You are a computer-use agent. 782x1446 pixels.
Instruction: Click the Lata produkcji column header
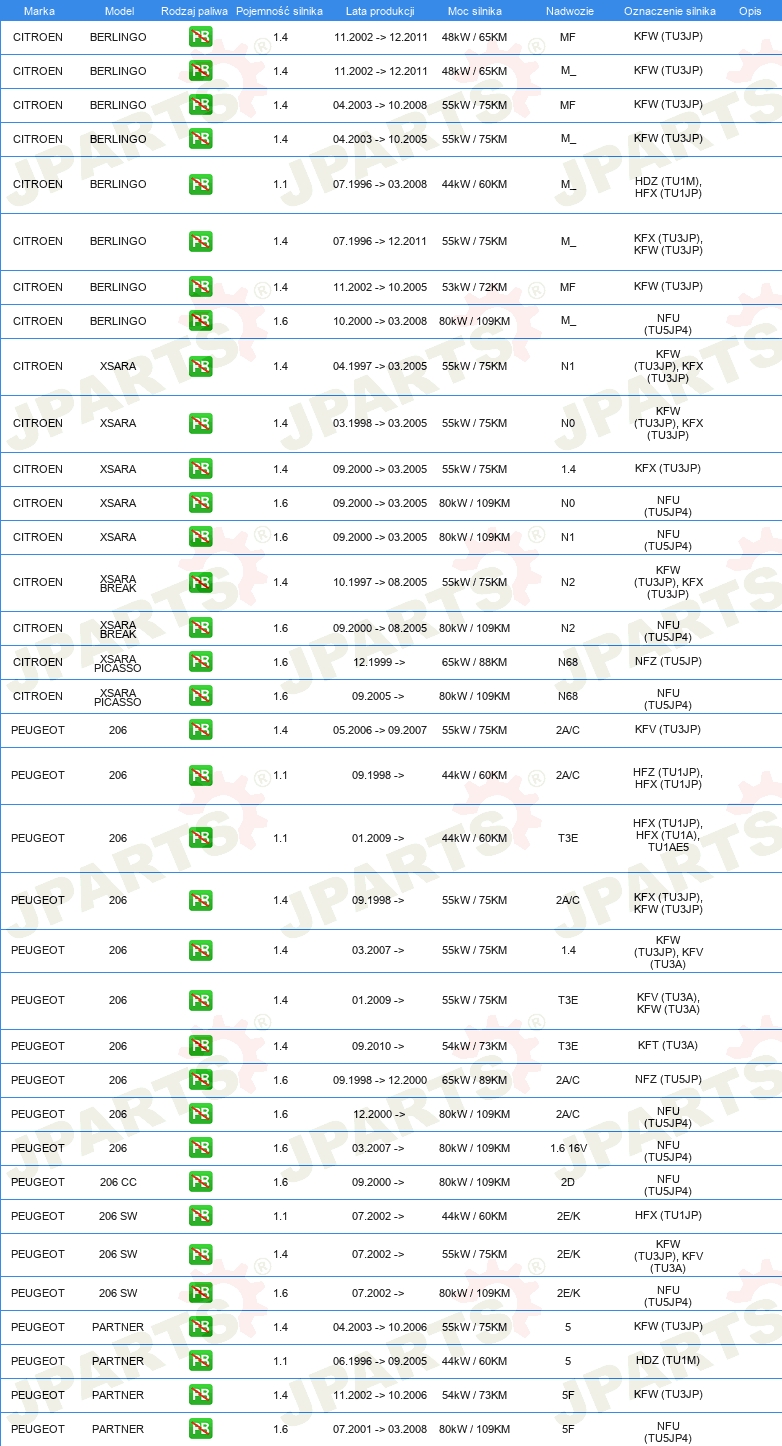[x=380, y=11]
